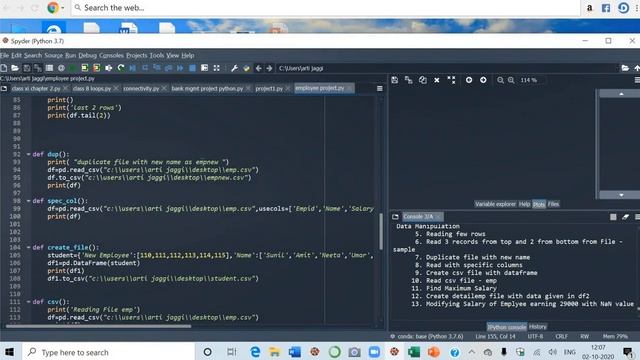The height and width of the screenshot is (360, 640).
Task: Stop debugging blue square icon
Action: [192, 68]
